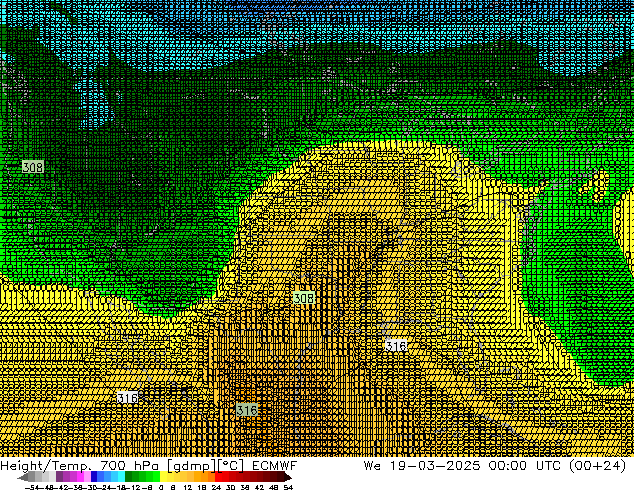Click the "[gdmp]" unit label
634x490 pixels.
point(192,466)
